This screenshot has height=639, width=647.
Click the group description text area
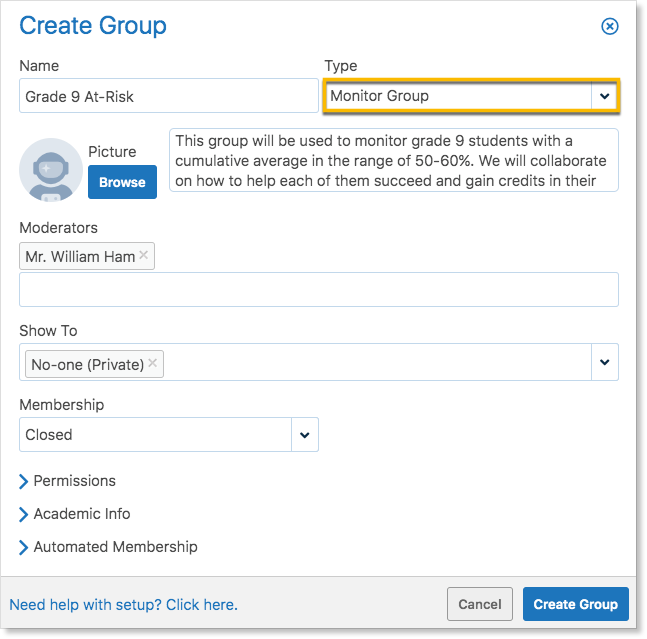(394, 160)
